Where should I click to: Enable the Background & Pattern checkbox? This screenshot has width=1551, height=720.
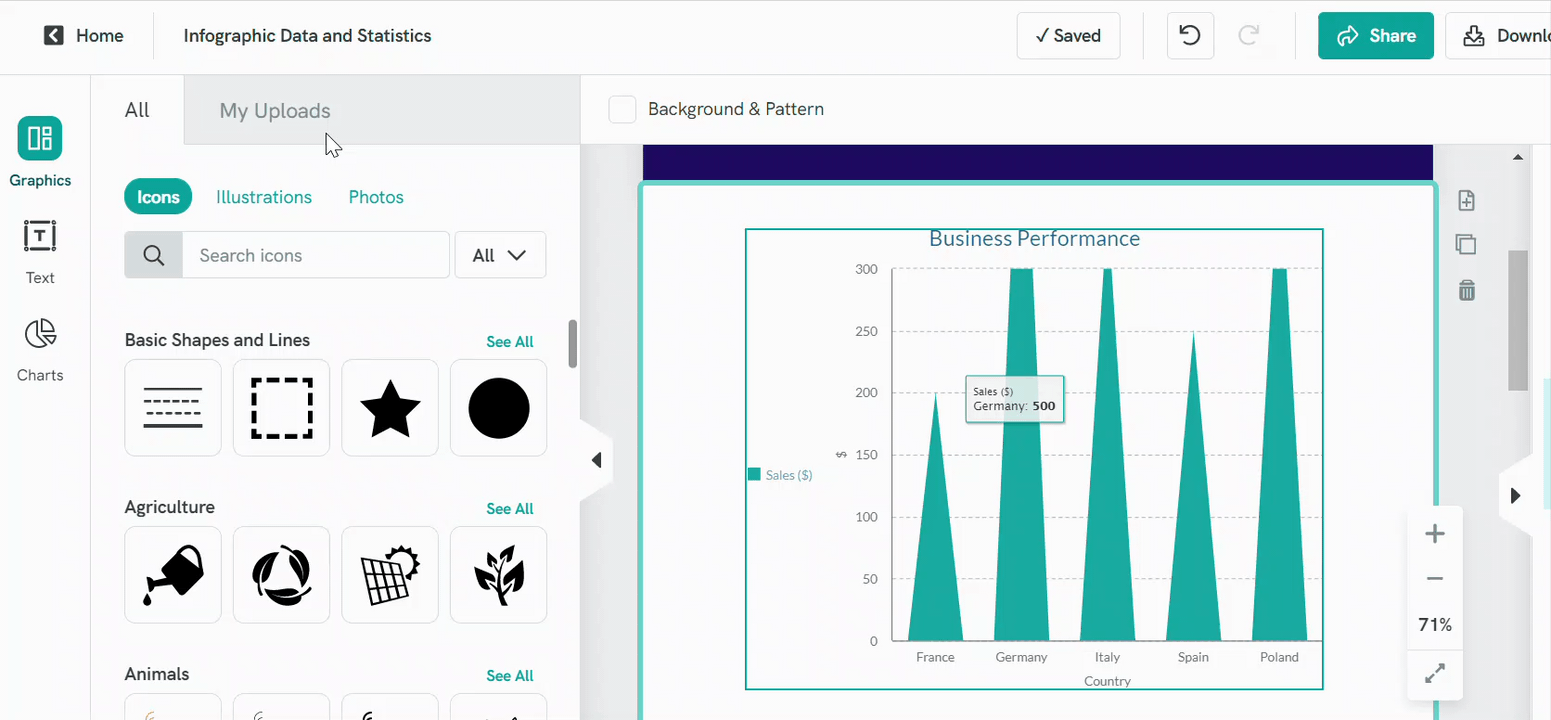[x=622, y=110]
